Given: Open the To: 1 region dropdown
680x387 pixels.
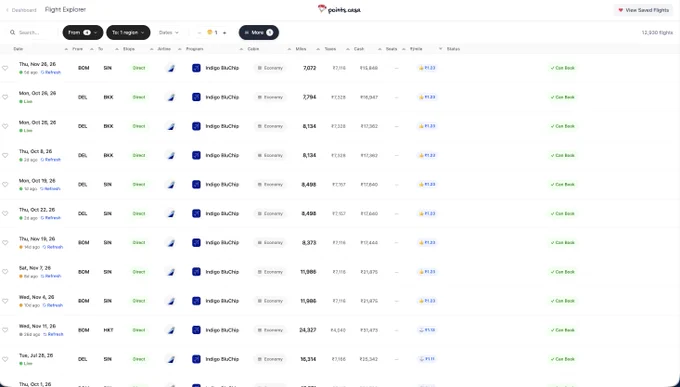Looking at the screenshot, I should point(128,33).
